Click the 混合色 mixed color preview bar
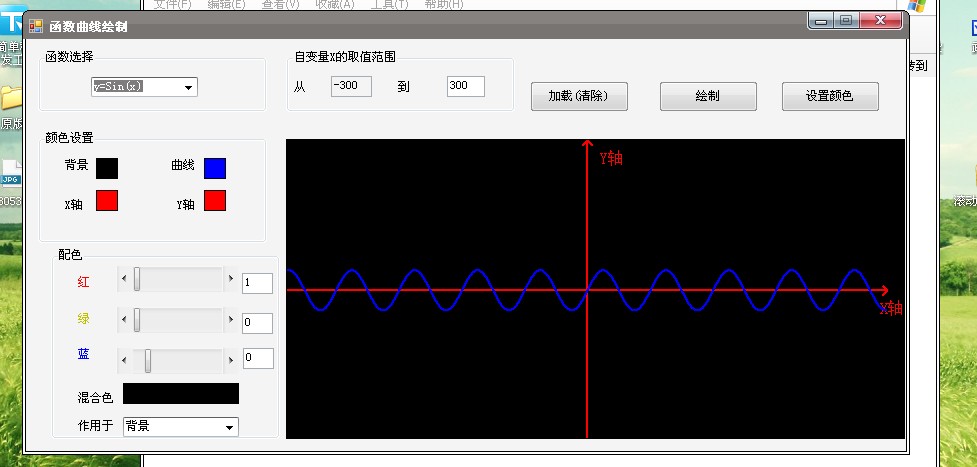 pyautogui.click(x=181, y=393)
